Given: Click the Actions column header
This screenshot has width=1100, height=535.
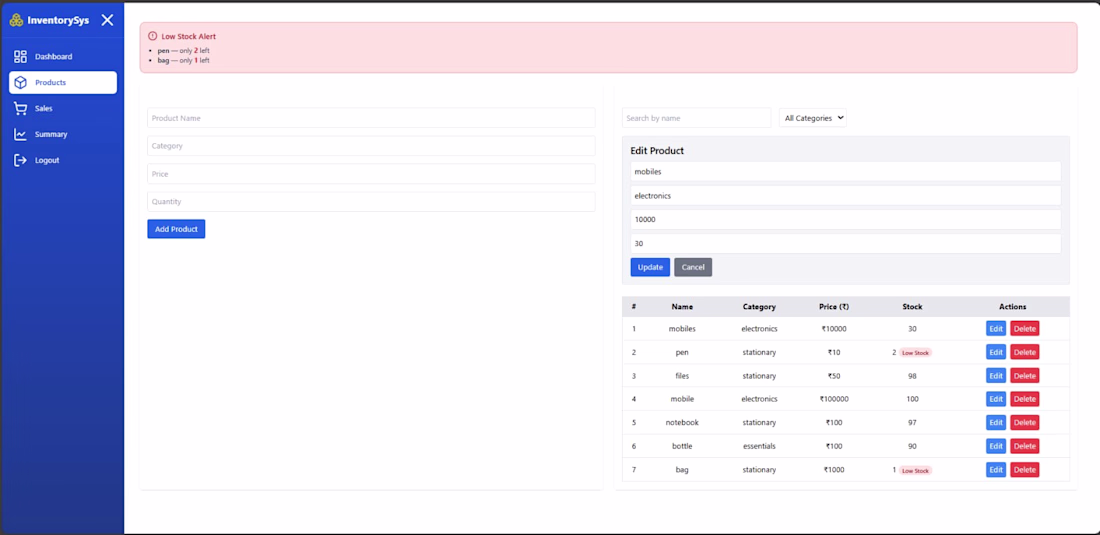Looking at the screenshot, I should click(x=1012, y=306).
